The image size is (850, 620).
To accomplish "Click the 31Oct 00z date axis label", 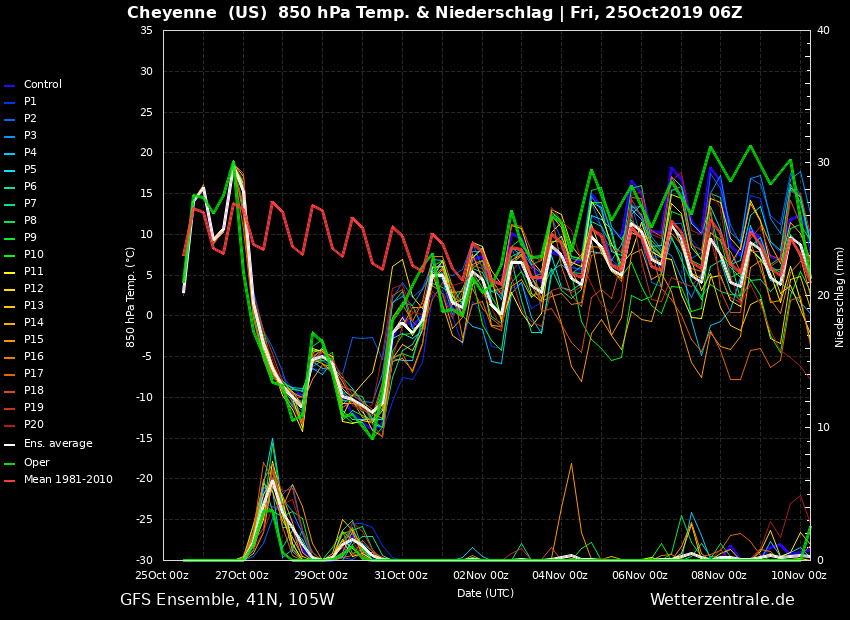I will point(401,575).
